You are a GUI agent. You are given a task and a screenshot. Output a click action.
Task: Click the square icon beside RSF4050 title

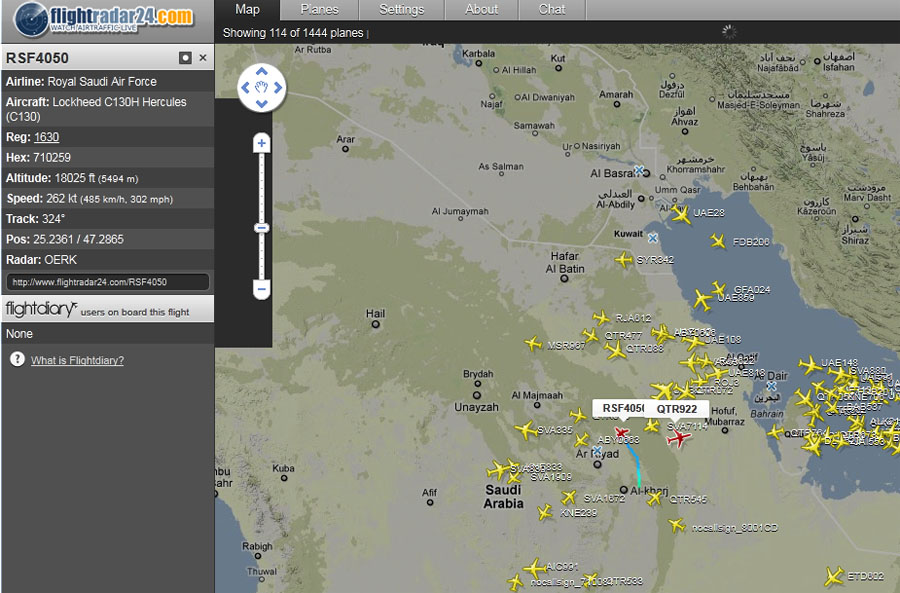pyautogui.click(x=185, y=58)
